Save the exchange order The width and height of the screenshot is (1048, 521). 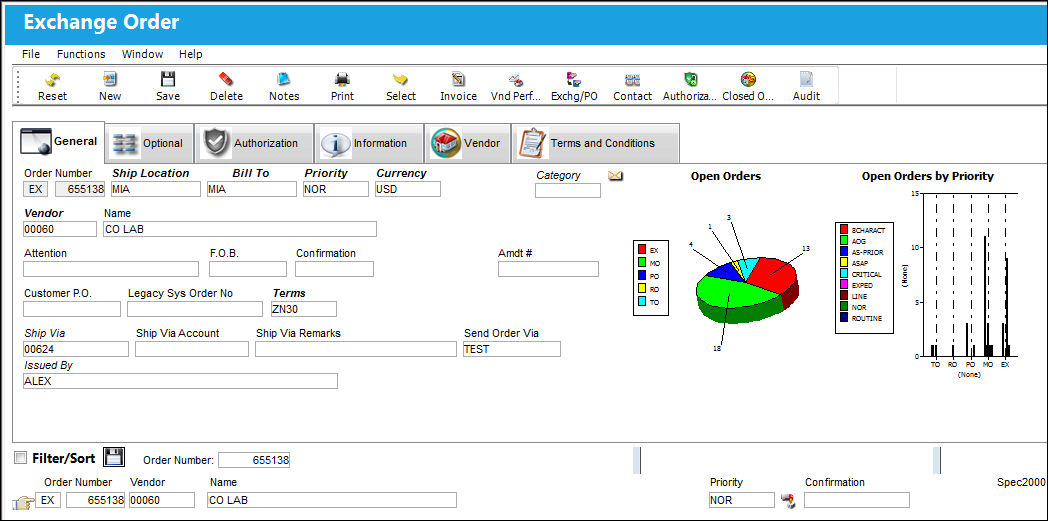click(168, 80)
